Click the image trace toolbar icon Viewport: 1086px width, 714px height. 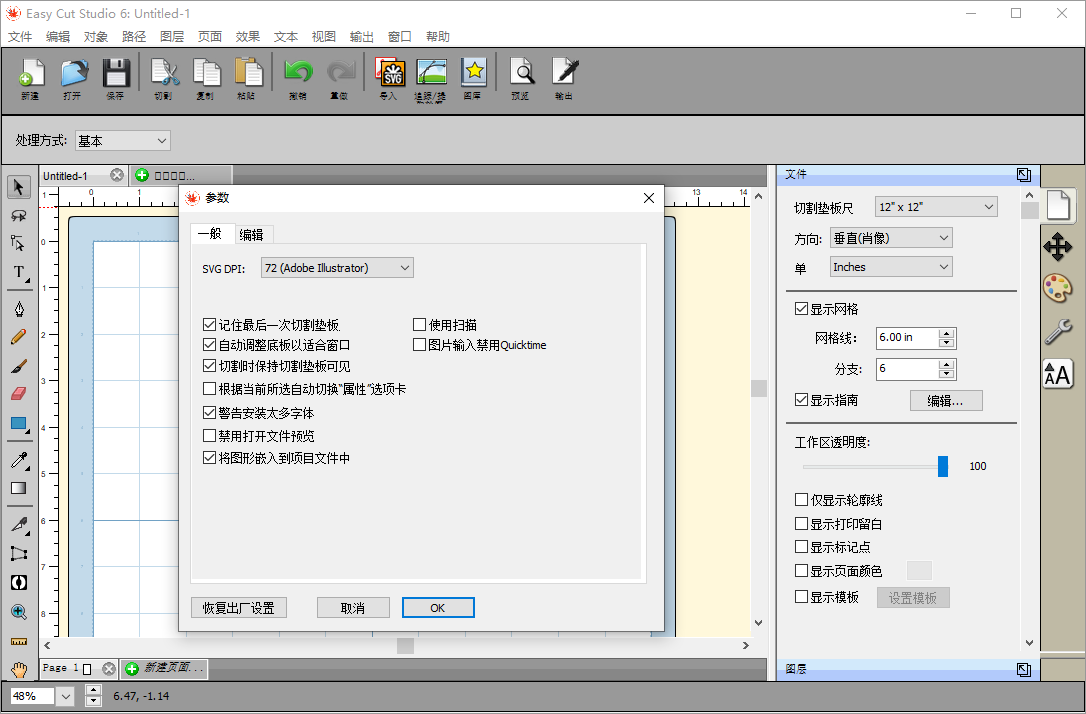tap(431, 73)
